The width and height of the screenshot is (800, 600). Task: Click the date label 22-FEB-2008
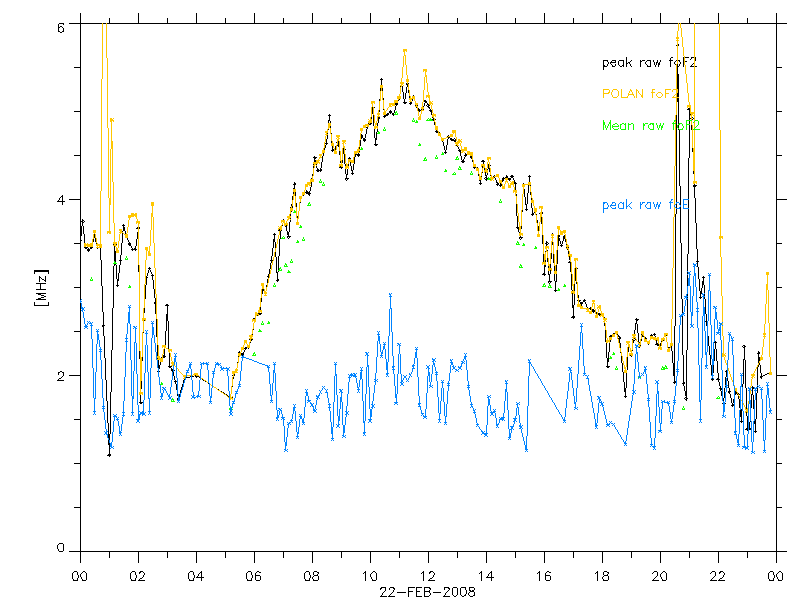(428, 592)
